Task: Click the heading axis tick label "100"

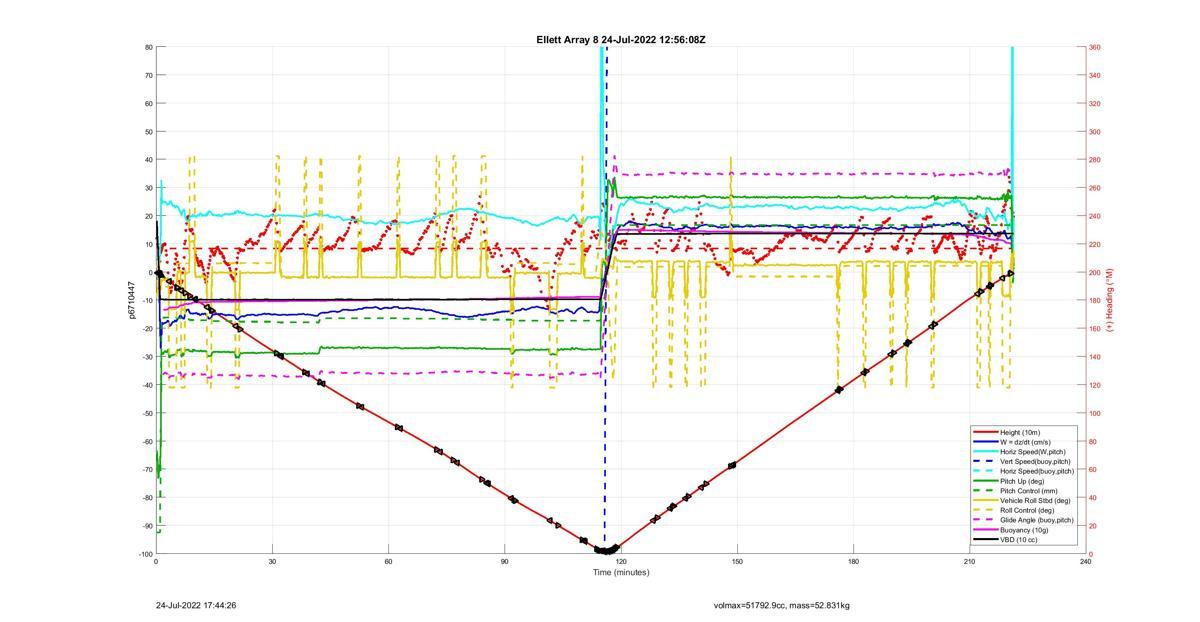Action: tap(1095, 413)
